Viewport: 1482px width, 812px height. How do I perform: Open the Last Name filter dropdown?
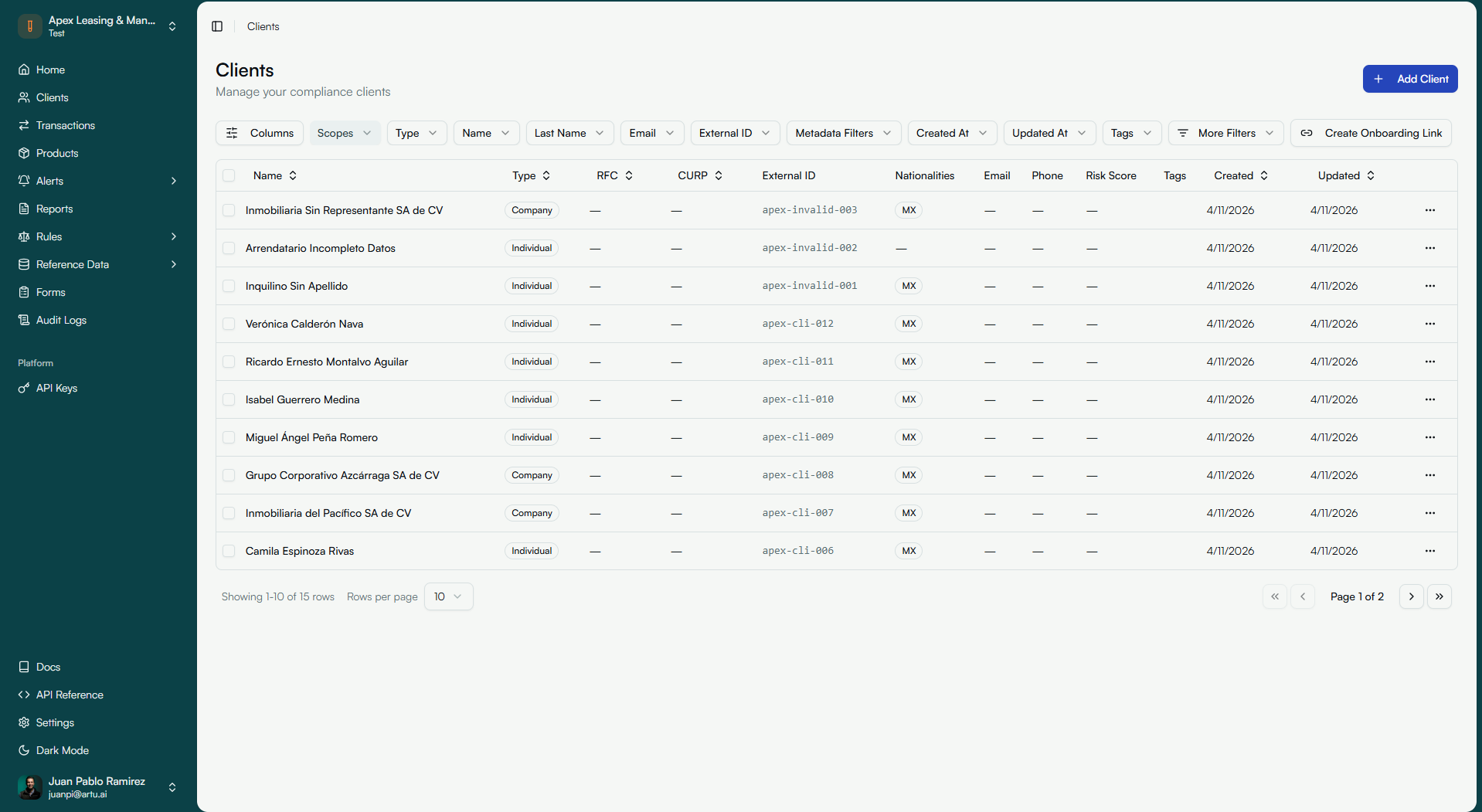(x=569, y=133)
